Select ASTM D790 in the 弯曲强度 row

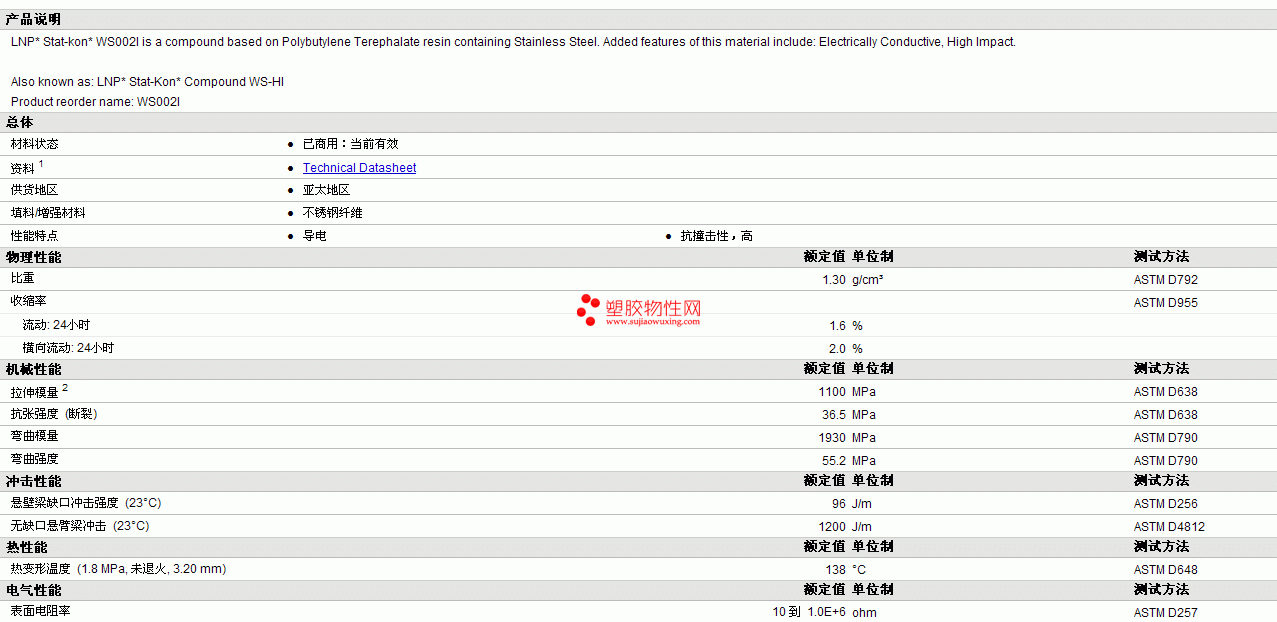point(1166,461)
